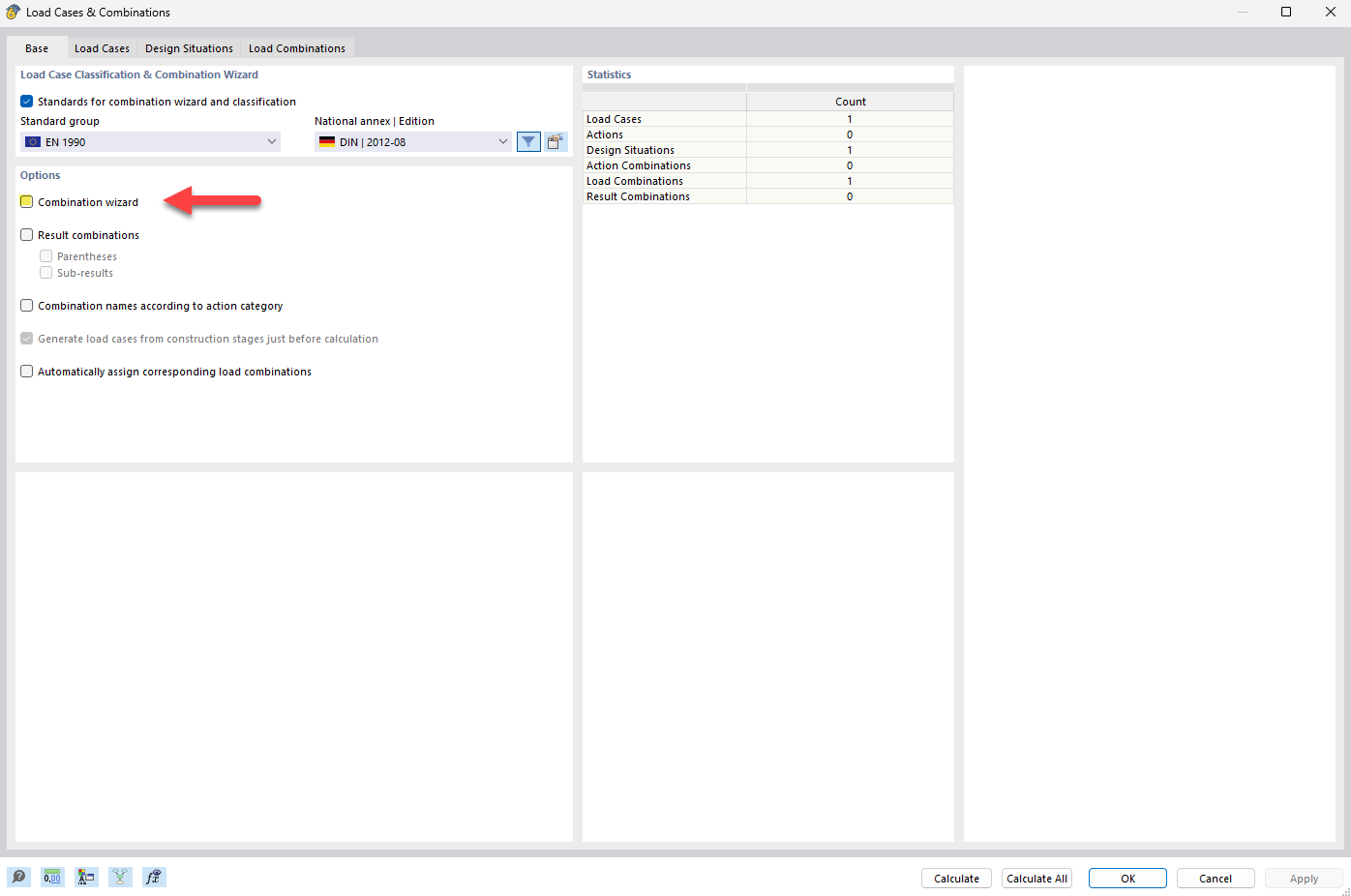Switch to the Load Cases tab

pyautogui.click(x=102, y=47)
